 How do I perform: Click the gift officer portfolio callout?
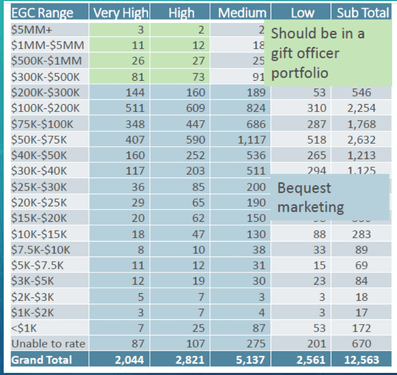[328, 53]
